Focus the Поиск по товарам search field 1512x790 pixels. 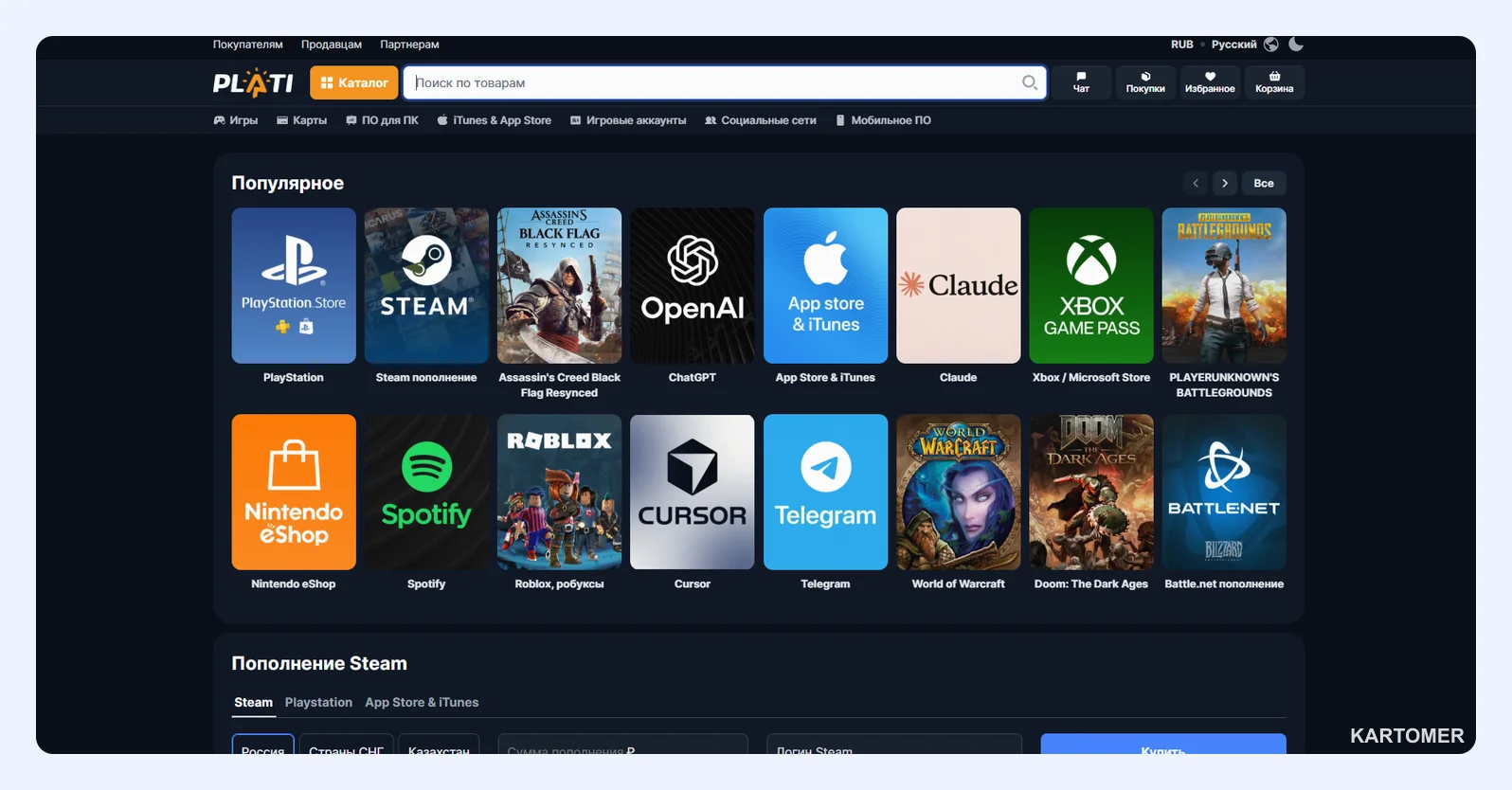tap(725, 82)
